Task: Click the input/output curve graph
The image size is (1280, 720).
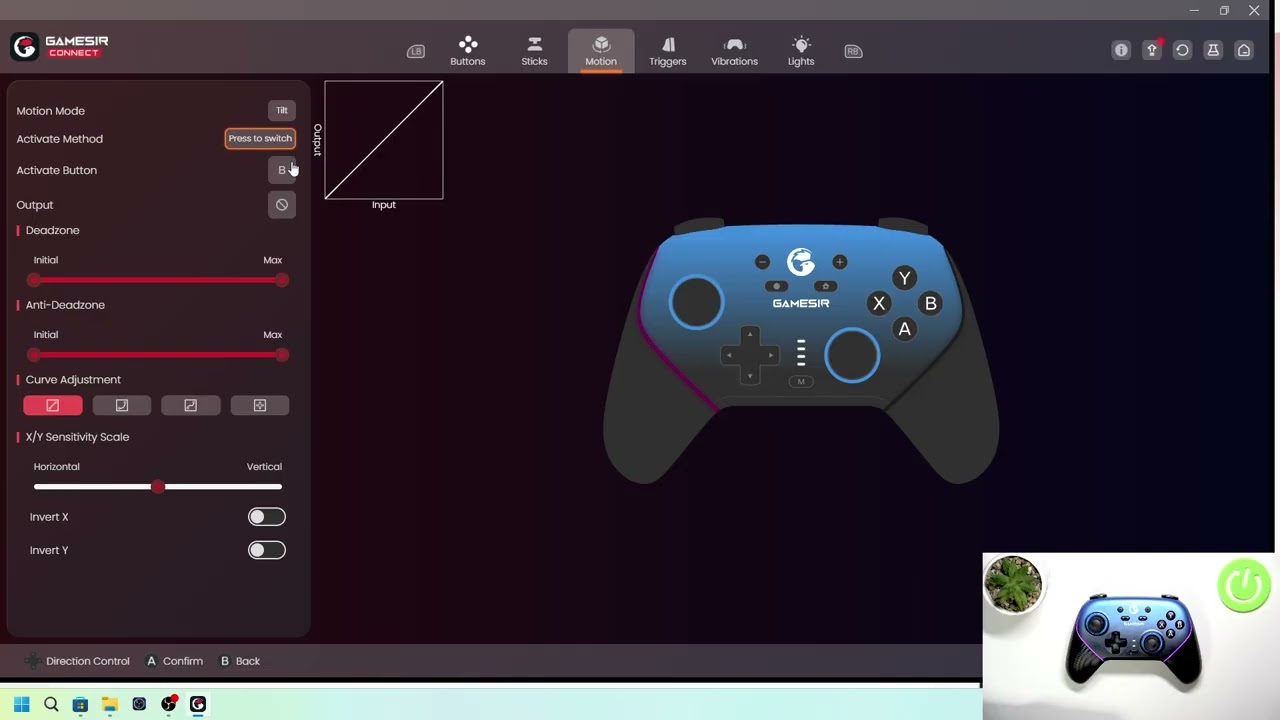Action: pos(384,140)
